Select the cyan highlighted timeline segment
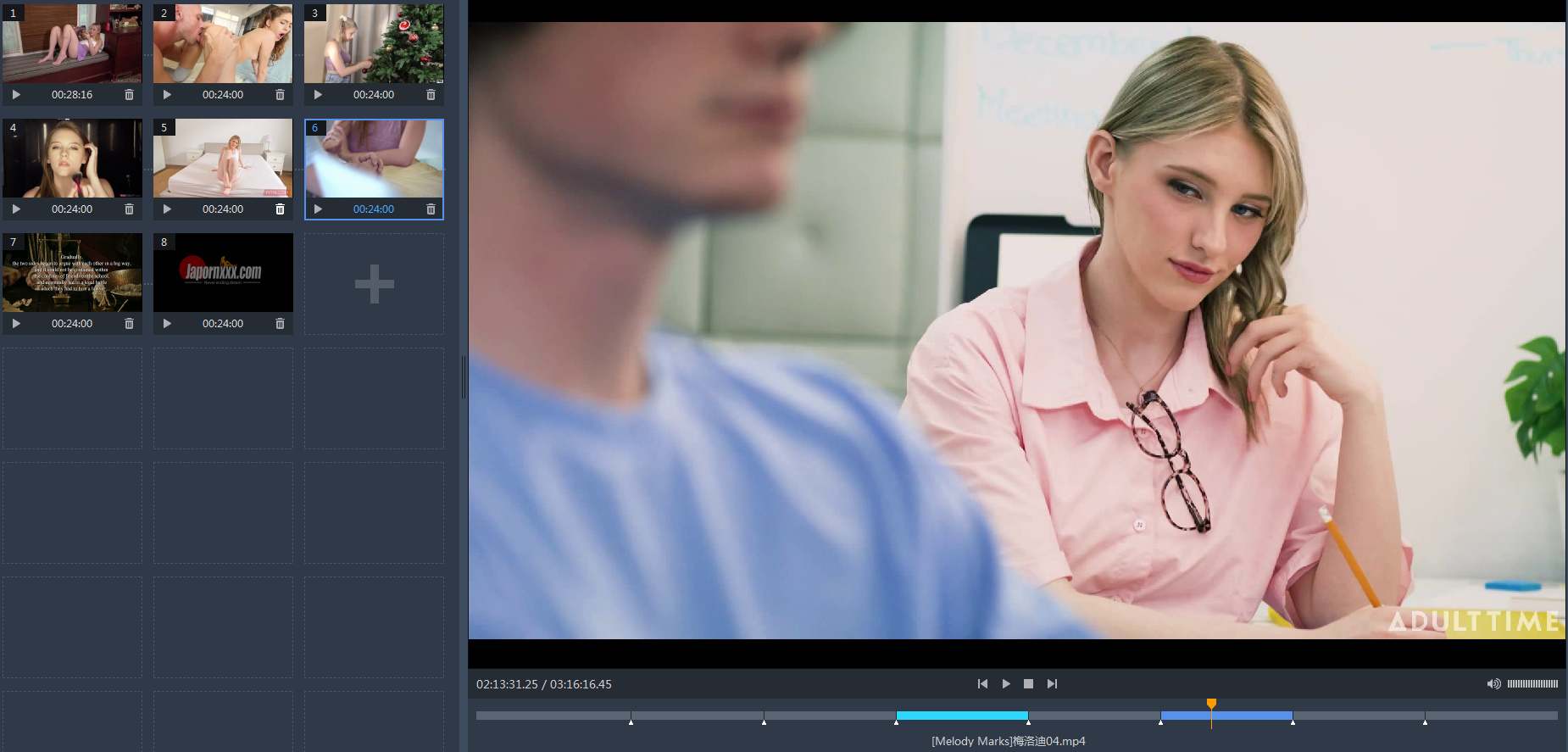Viewport: 1568px width, 752px height. (962, 716)
